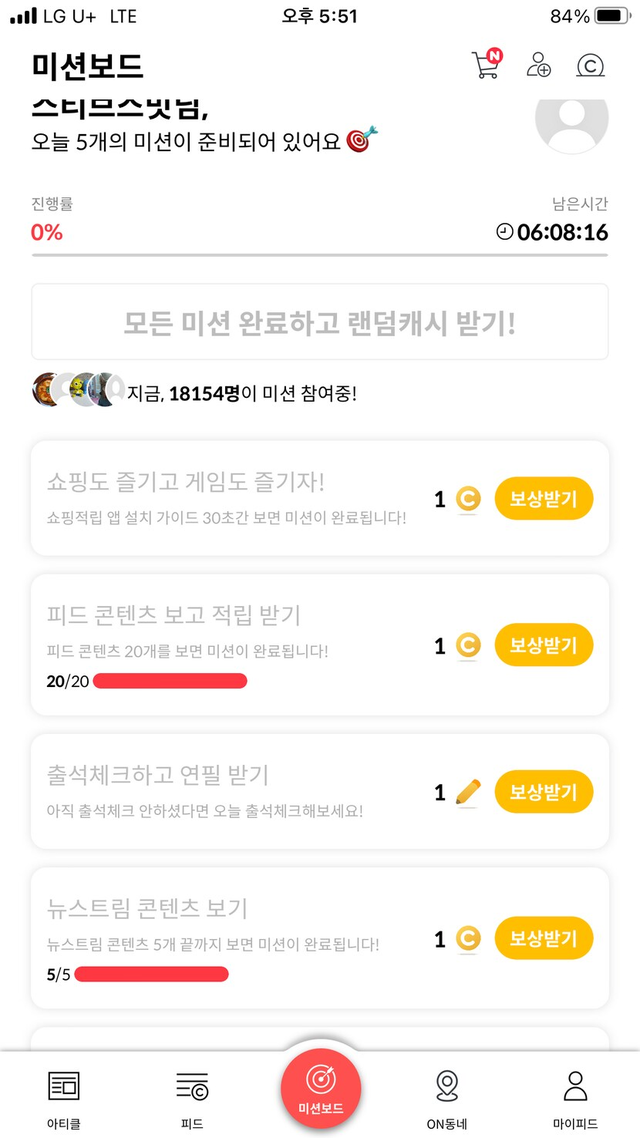Go to the 마이피드 tab
640x1138 pixels.
575,1097
